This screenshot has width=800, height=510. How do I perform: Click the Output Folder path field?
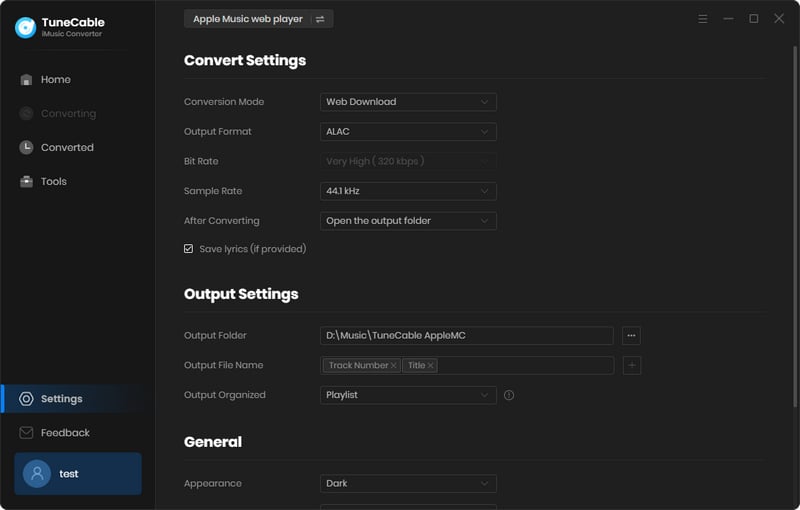pyautogui.click(x=467, y=336)
